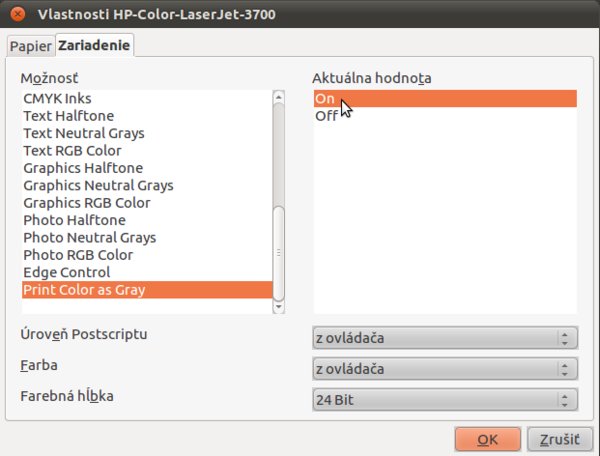Image resolution: width=600 pixels, height=456 pixels.
Task: Select Print Color as Gray option
Action: (x=147, y=290)
